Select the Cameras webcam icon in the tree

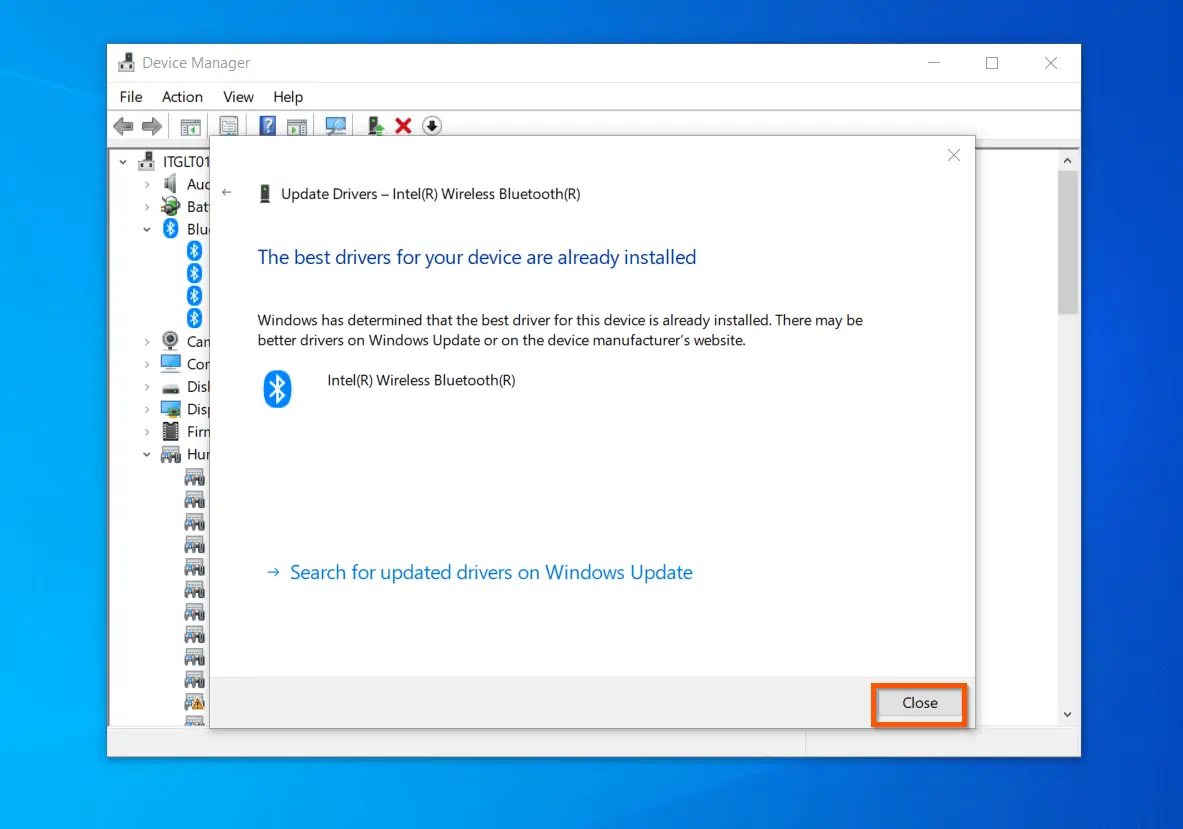point(171,341)
